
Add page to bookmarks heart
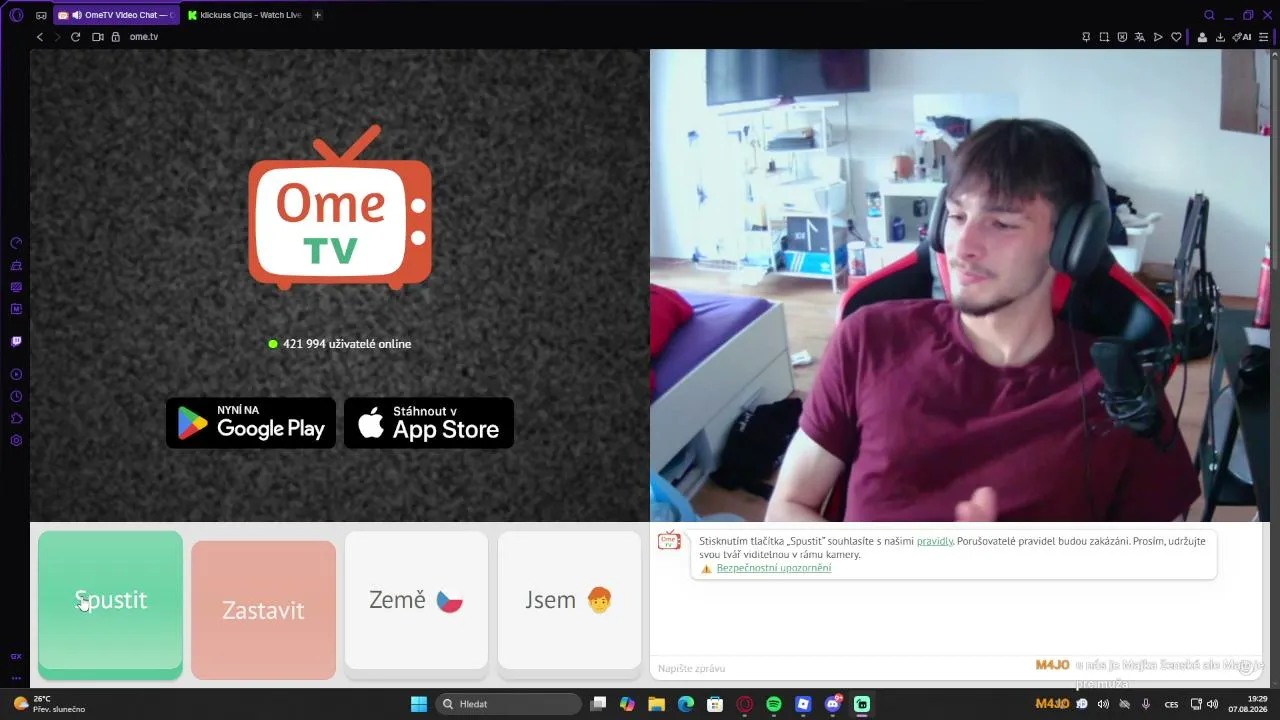1176,37
